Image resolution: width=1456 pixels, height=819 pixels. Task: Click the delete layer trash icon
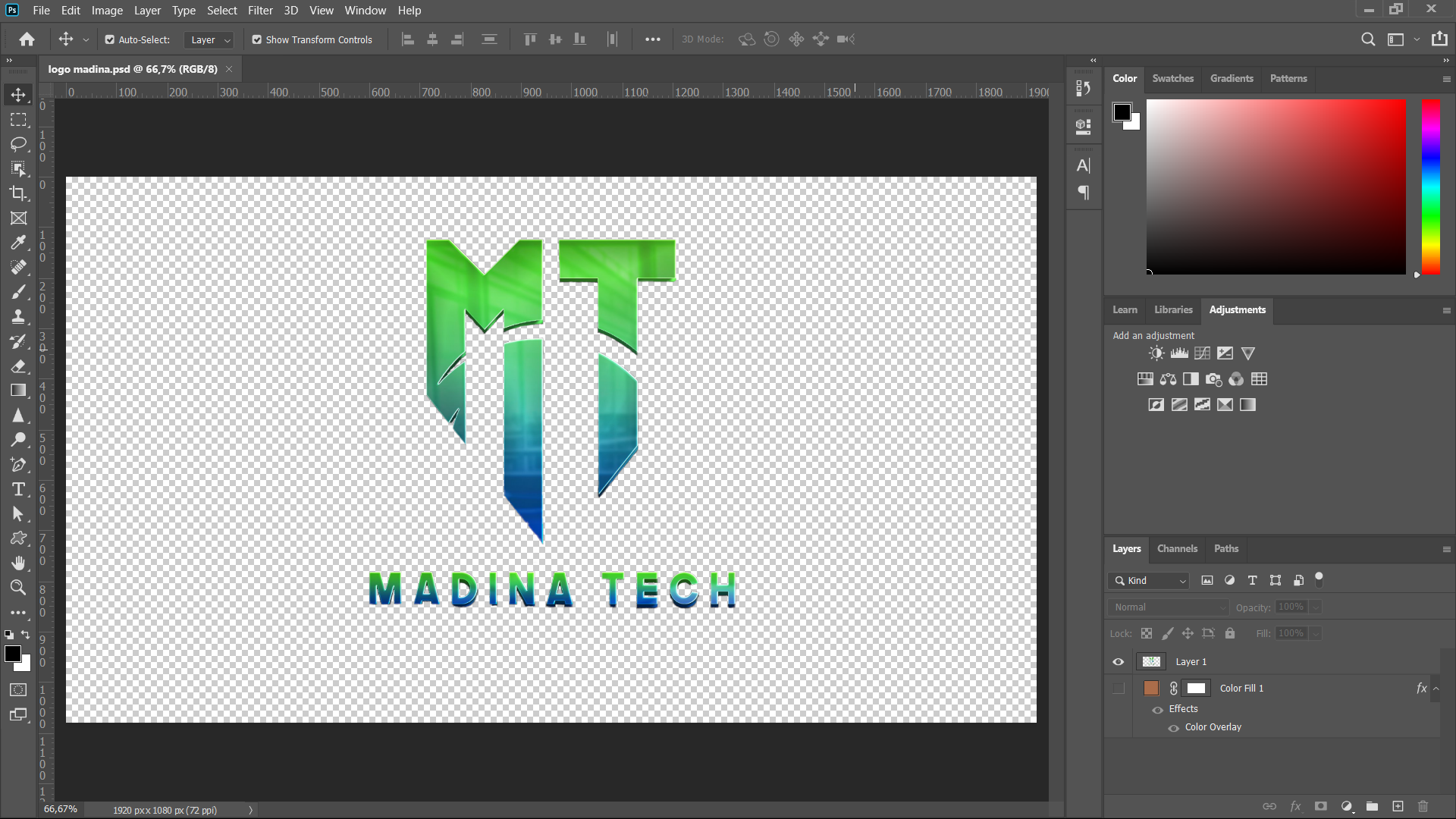1423,806
